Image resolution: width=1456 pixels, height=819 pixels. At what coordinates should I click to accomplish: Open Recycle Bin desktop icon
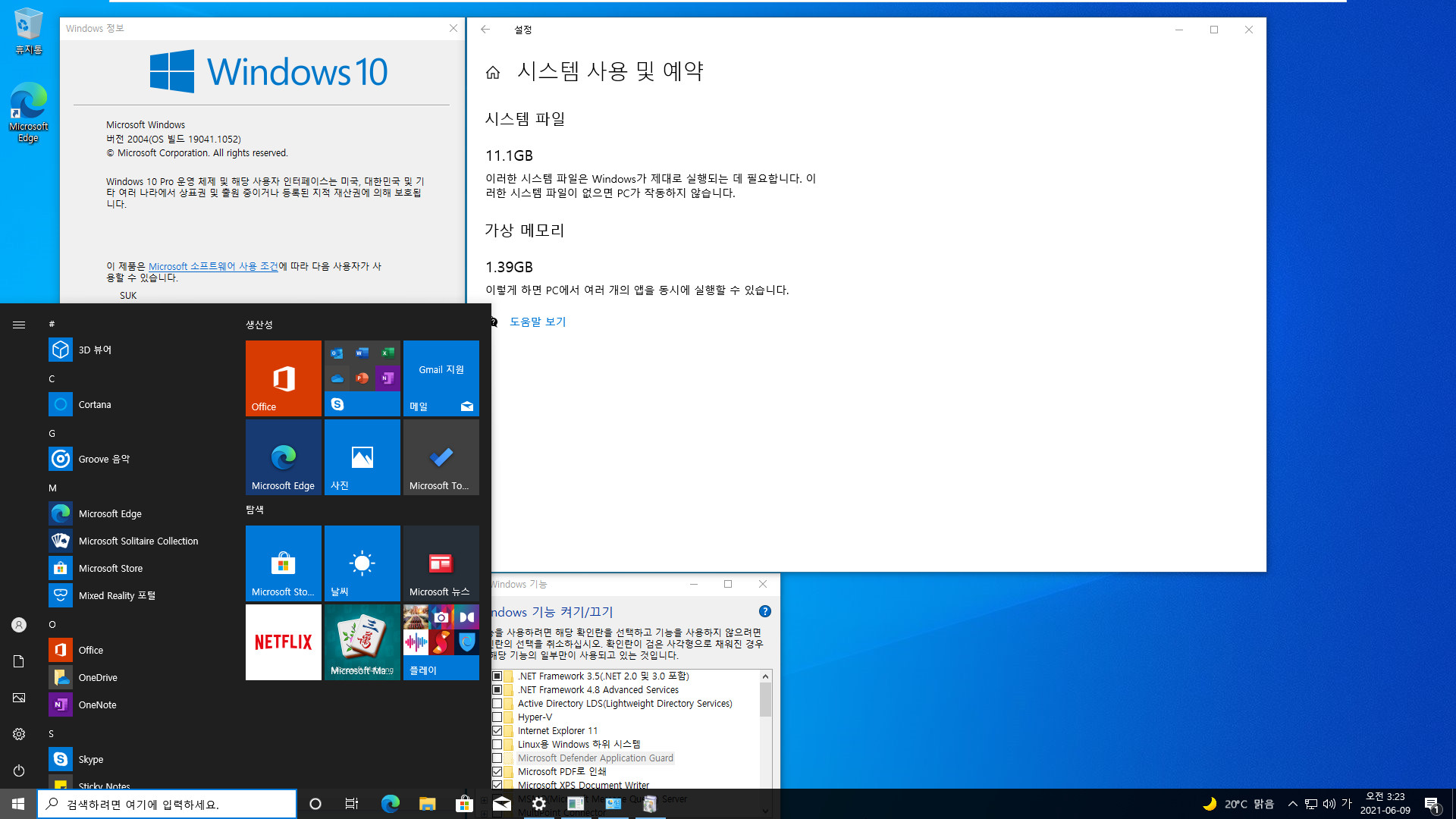[28, 32]
